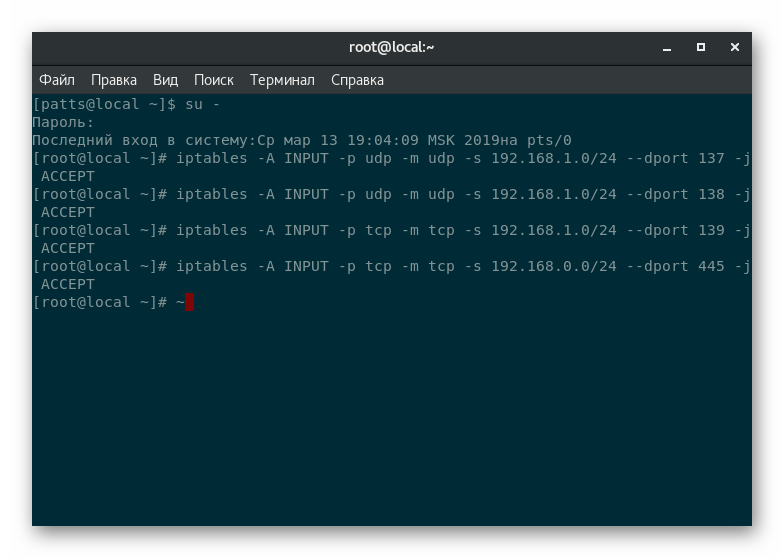Image resolution: width=784 pixels, height=558 pixels.
Task: Click the root@local:~ window title
Action: [x=392, y=47]
